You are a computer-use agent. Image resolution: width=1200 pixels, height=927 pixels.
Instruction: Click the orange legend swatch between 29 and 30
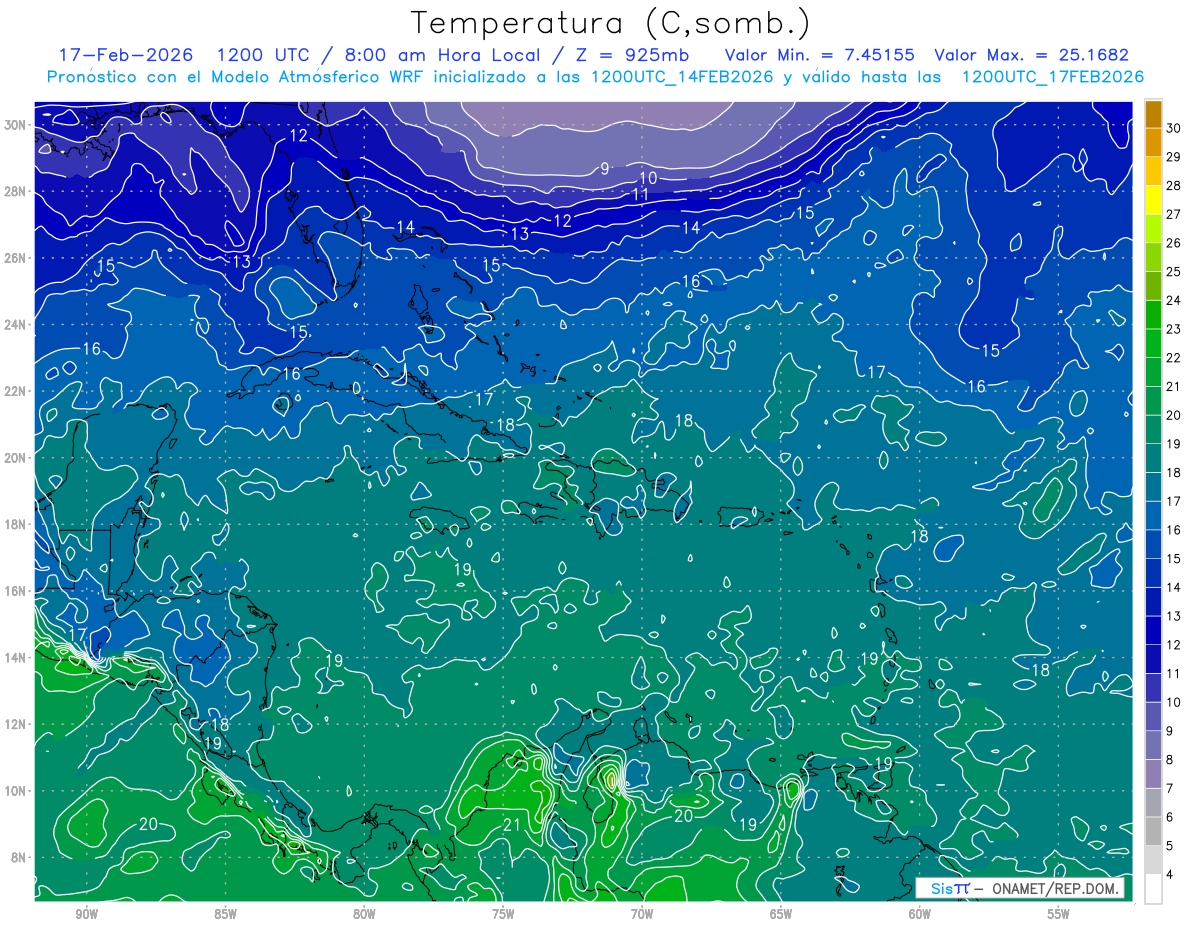pyautogui.click(x=1154, y=142)
